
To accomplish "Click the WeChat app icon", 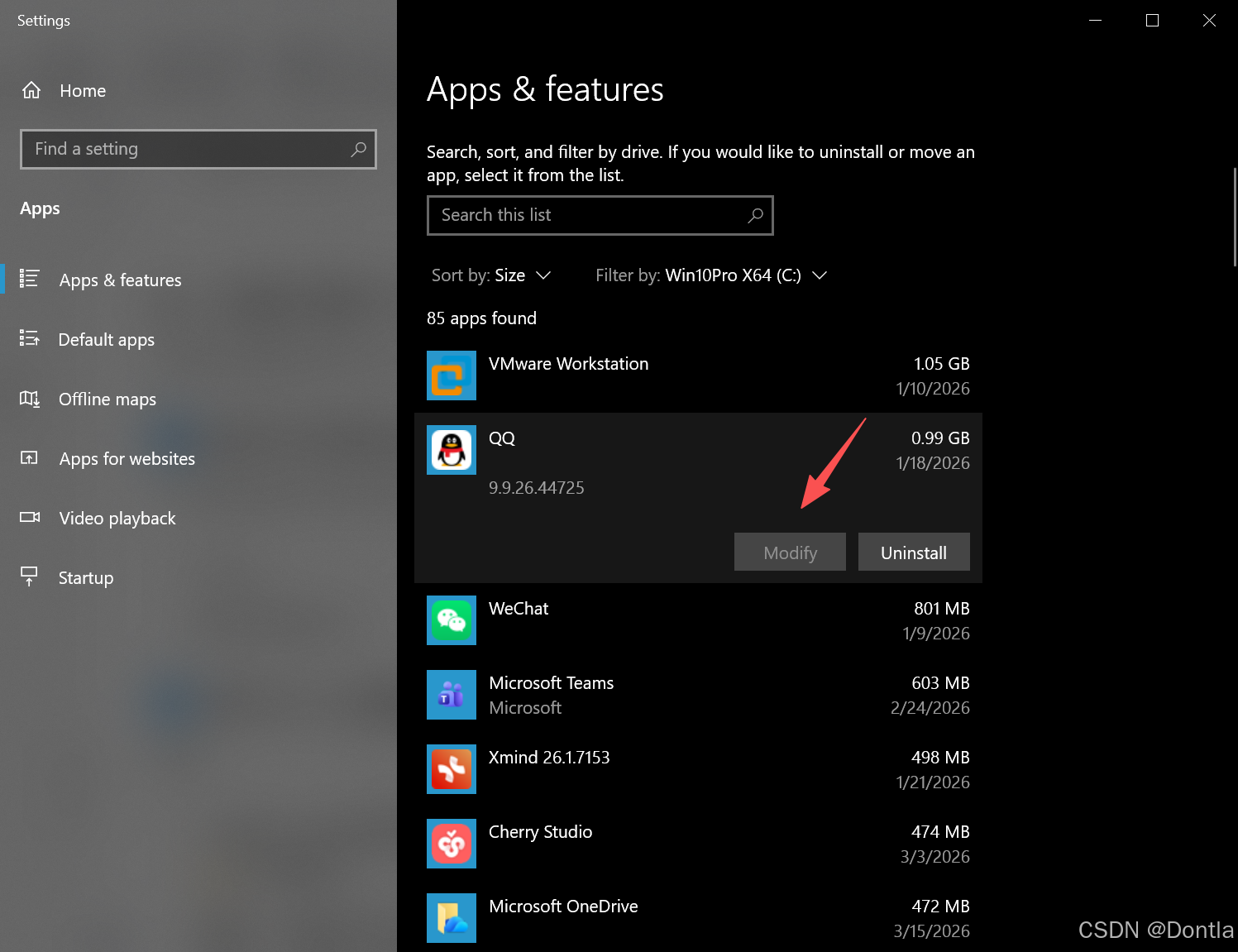I will point(452,620).
